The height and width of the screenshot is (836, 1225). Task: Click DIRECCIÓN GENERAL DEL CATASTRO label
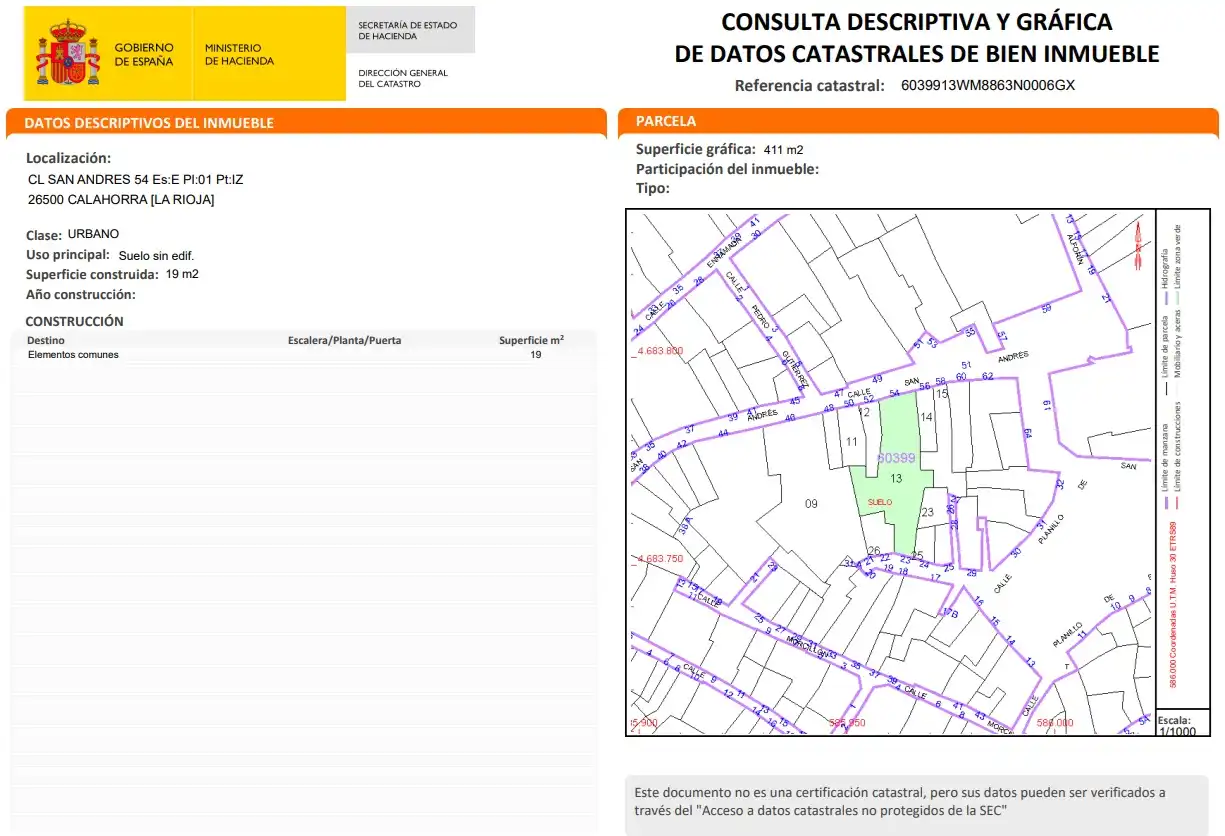[403, 78]
